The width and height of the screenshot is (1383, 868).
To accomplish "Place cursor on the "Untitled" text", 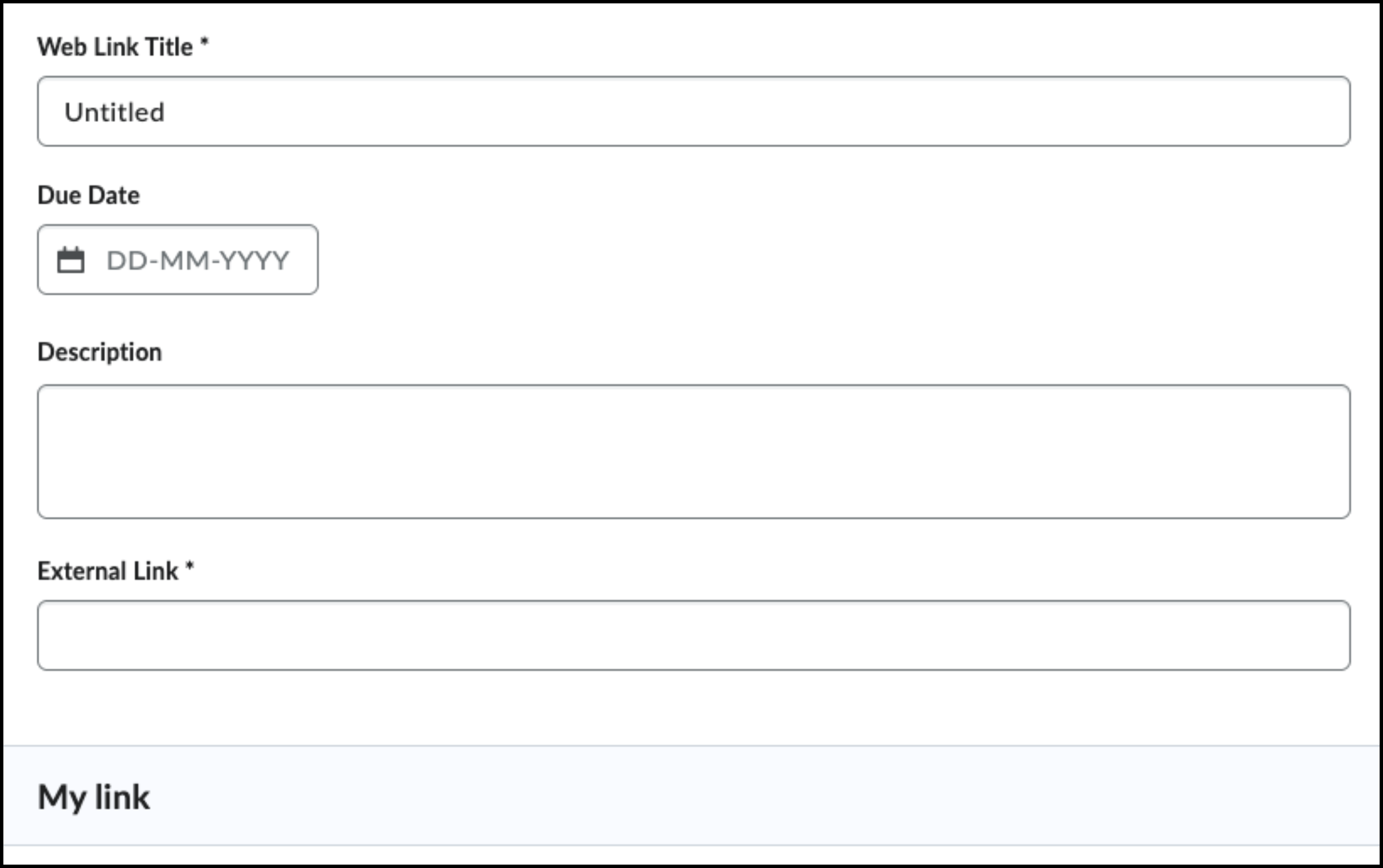I will pyautogui.click(x=115, y=113).
